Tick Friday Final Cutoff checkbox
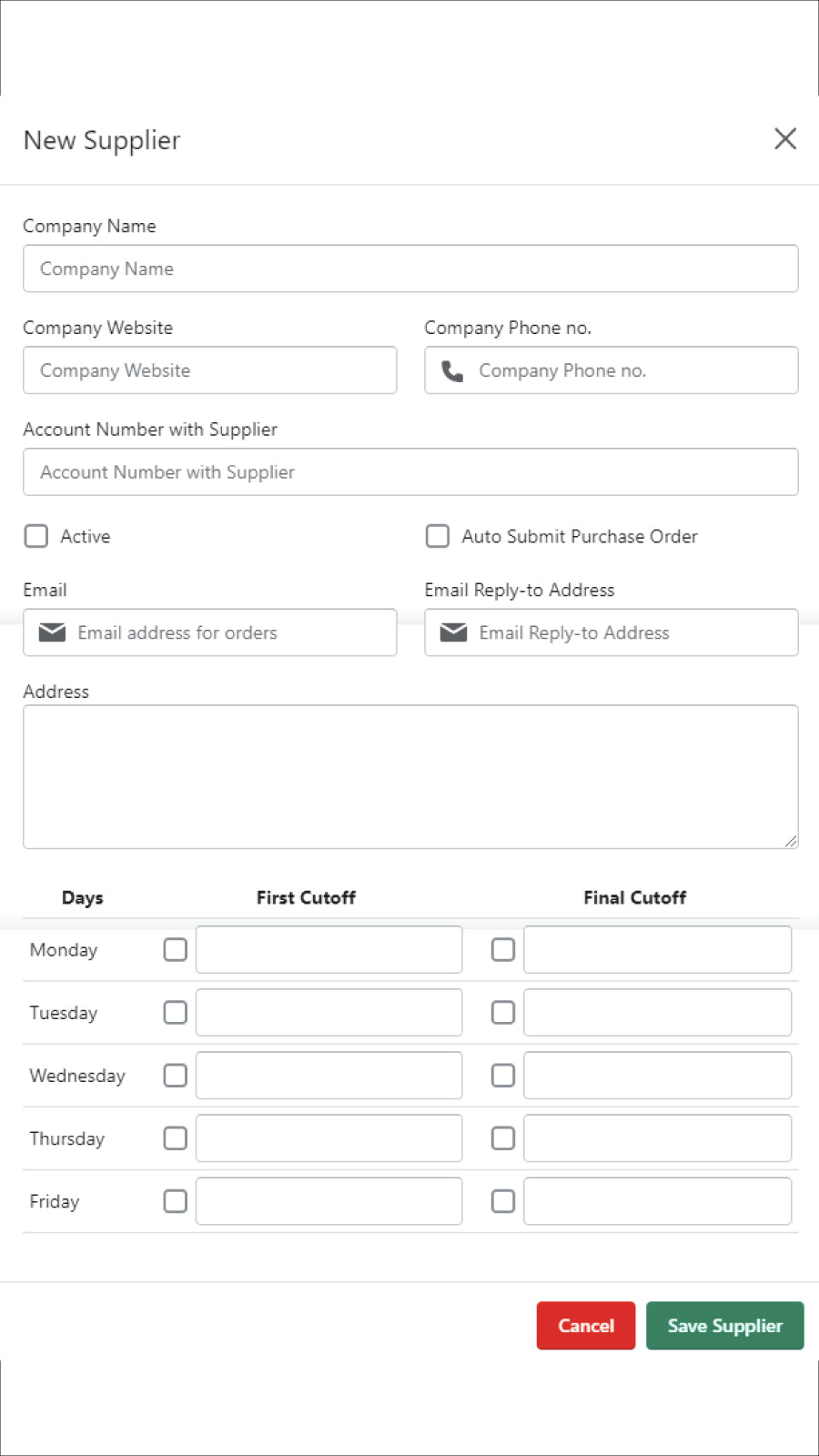This screenshot has height=1456, width=819. (503, 1201)
